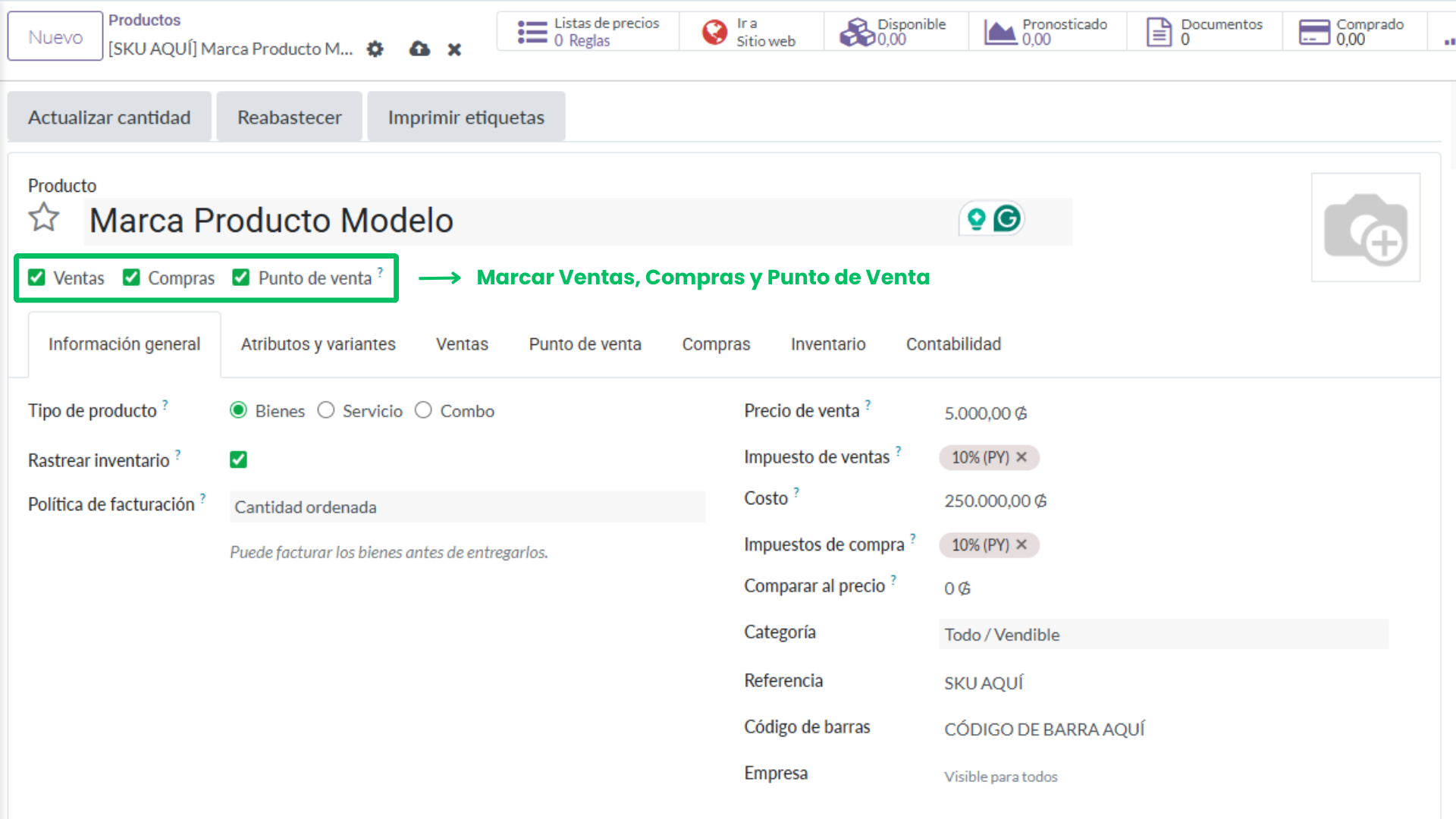Click Imprimir etiquetas to print labels
This screenshot has width=1456, height=819.
tap(466, 117)
